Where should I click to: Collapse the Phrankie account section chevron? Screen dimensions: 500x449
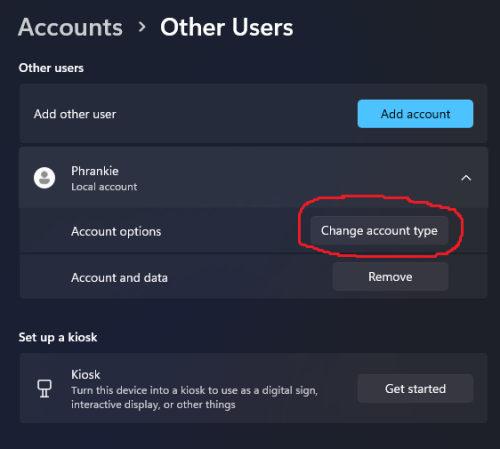coord(466,178)
